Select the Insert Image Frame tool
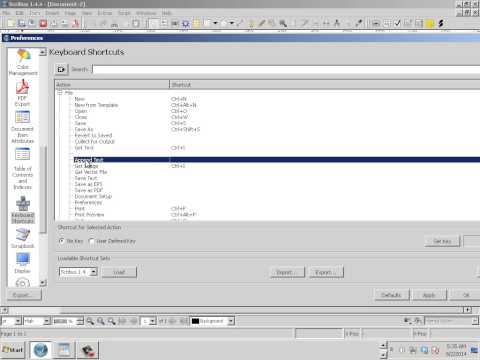This screenshot has height=360, width=480. (x=175, y=23)
